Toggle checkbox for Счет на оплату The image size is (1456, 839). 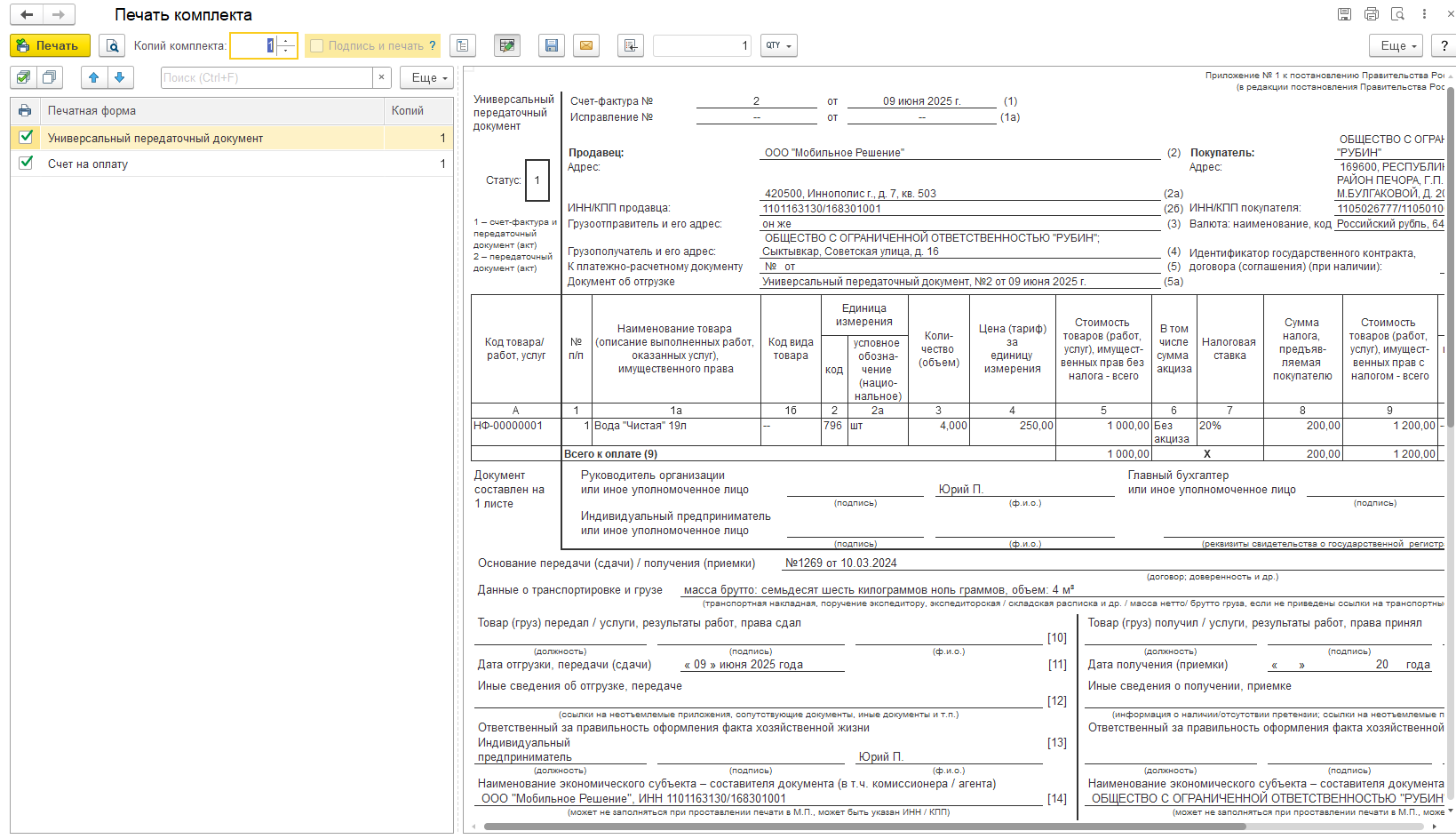tap(26, 163)
